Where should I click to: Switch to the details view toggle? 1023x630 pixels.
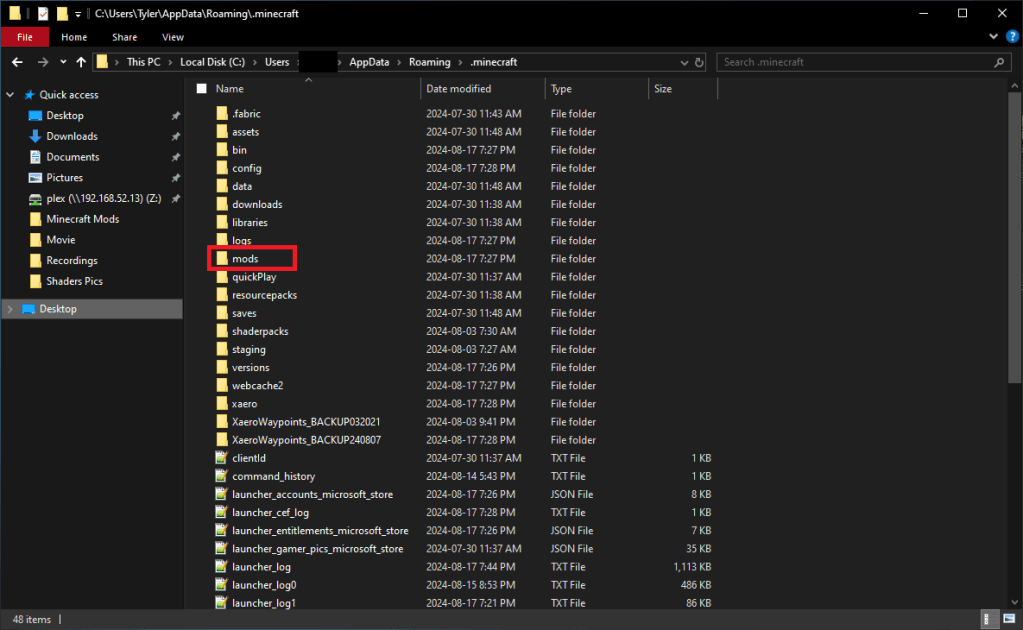pos(989,619)
